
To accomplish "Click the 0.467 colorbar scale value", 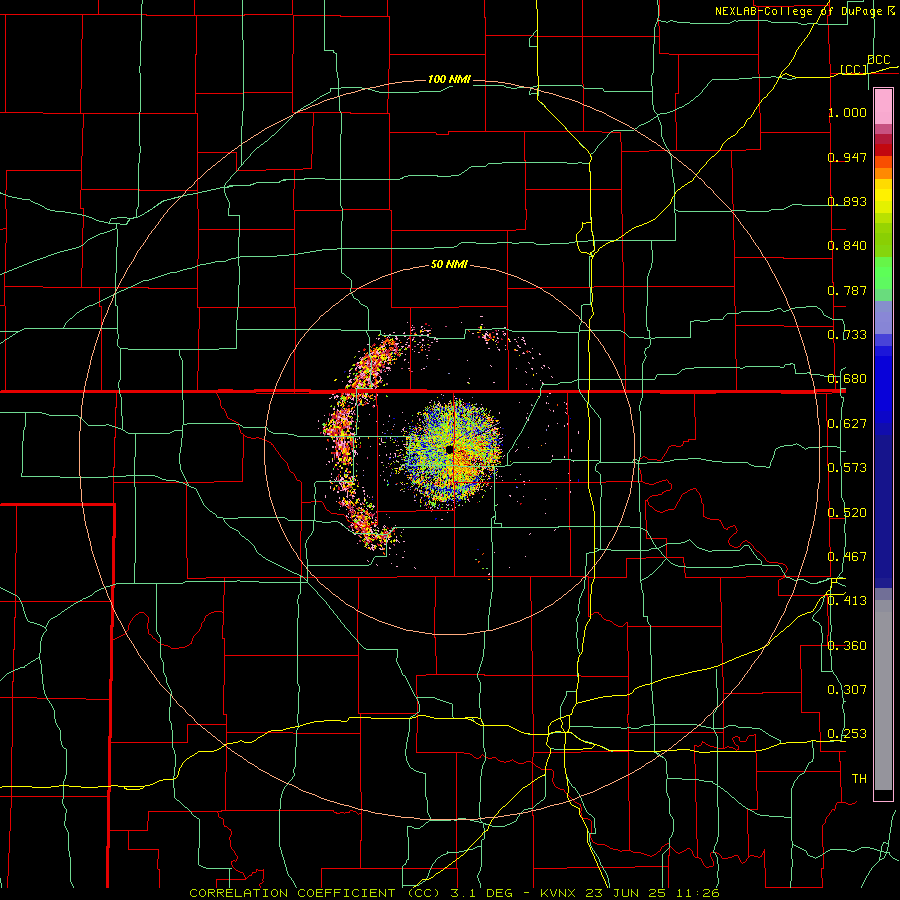I will tap(847, 557).
